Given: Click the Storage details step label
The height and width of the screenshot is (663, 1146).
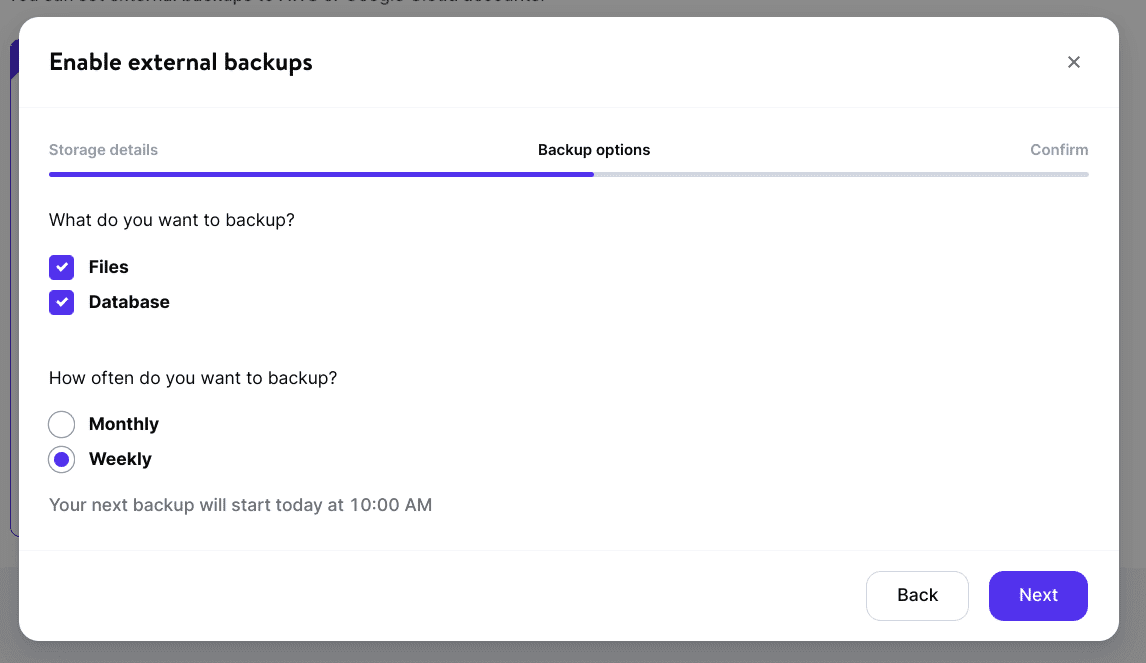Looking at the screenshot, I should (103, 149).
